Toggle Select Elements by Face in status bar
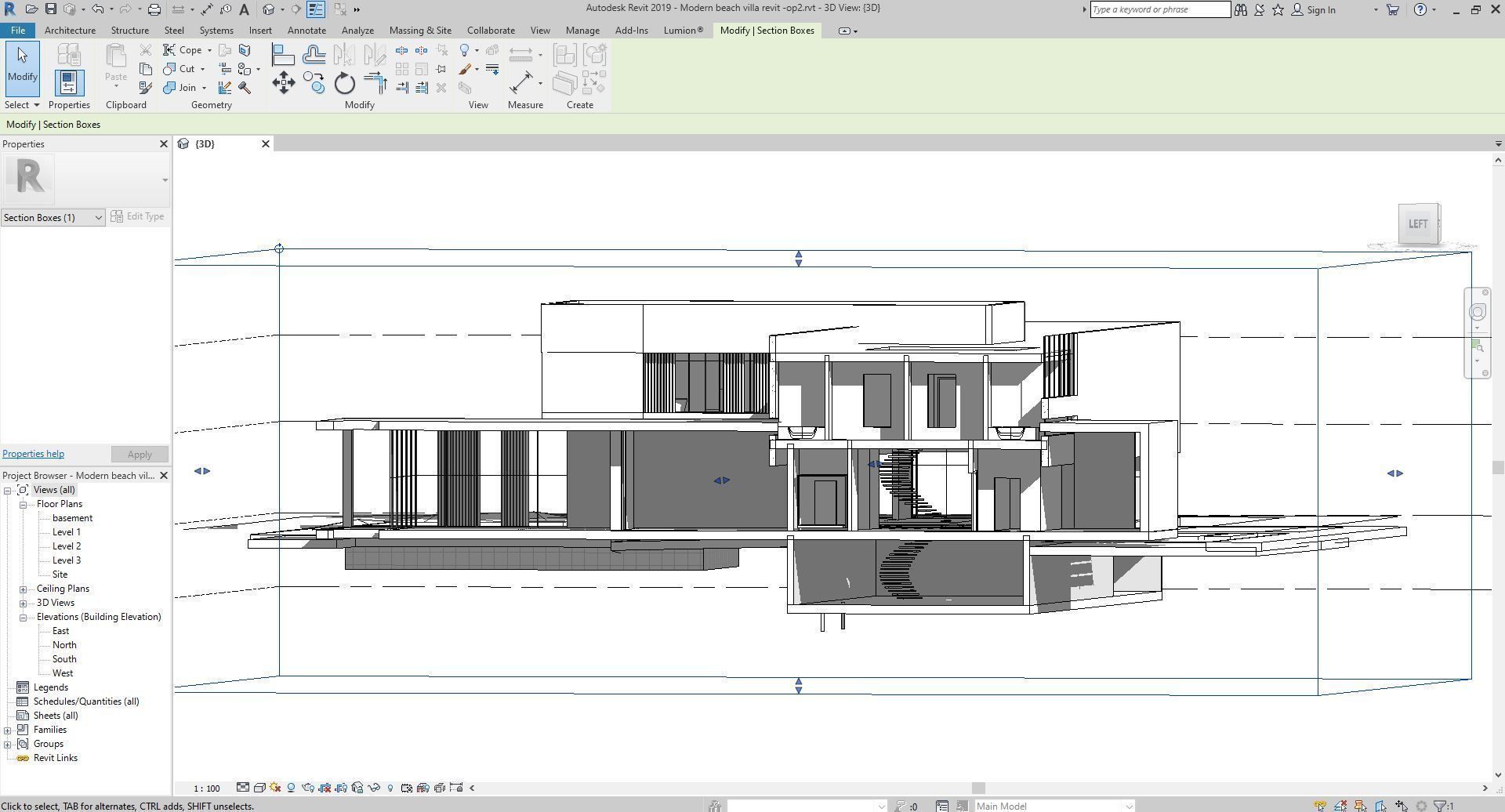 [1381, 806]
